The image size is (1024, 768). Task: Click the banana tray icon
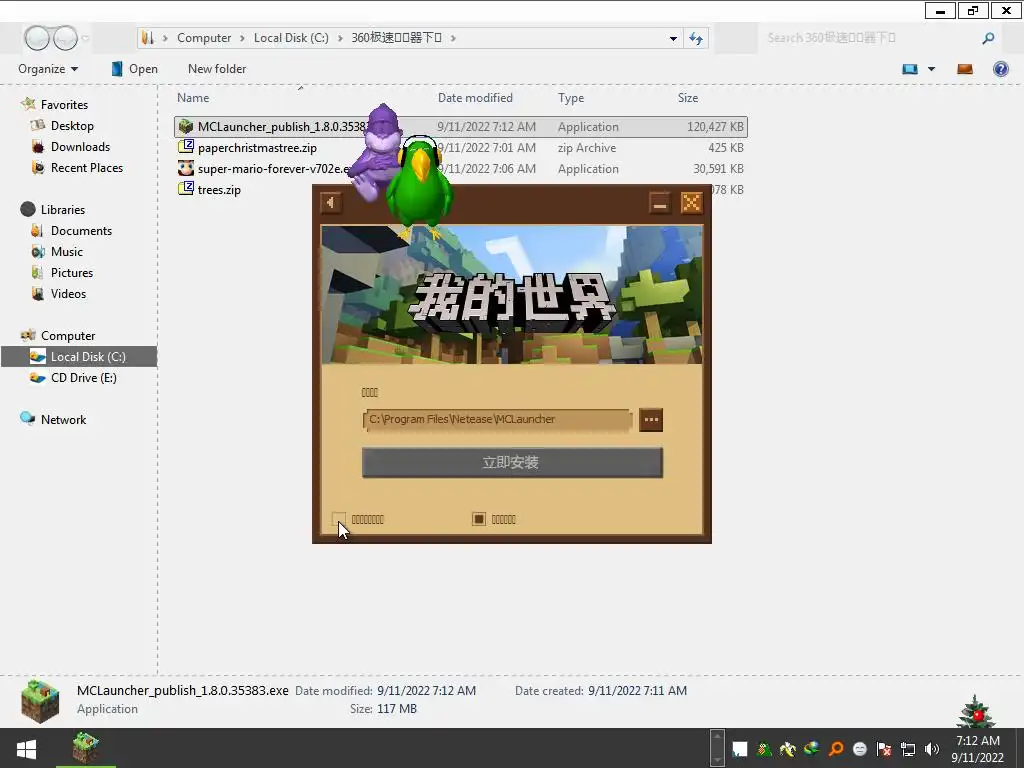[788, 749]
